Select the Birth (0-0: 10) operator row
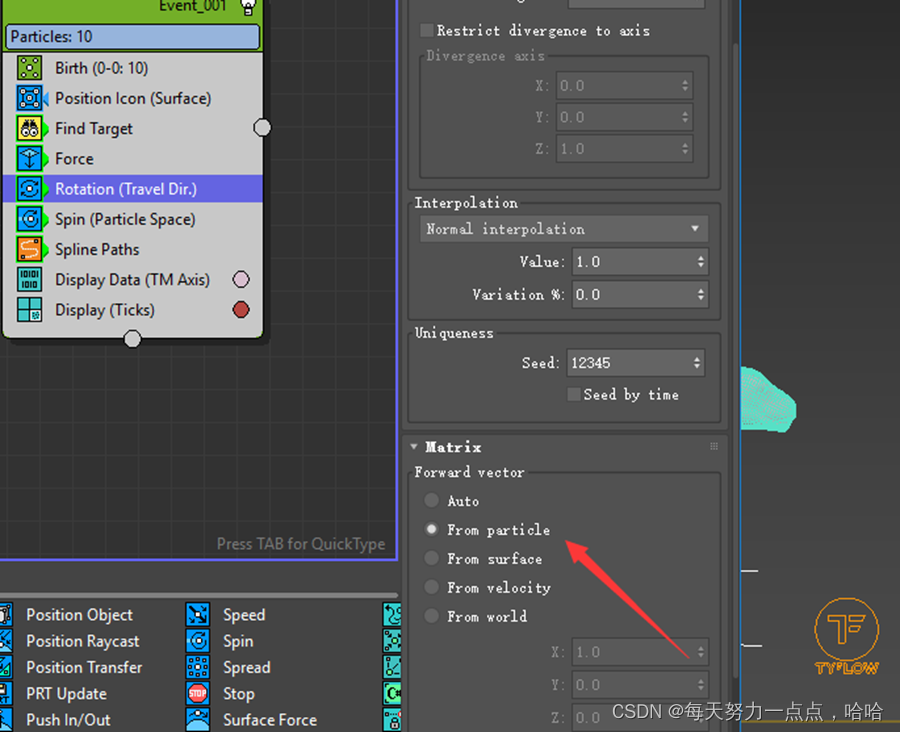The height and width of the screenshot is (732, 900). click(x=133, y=68)
